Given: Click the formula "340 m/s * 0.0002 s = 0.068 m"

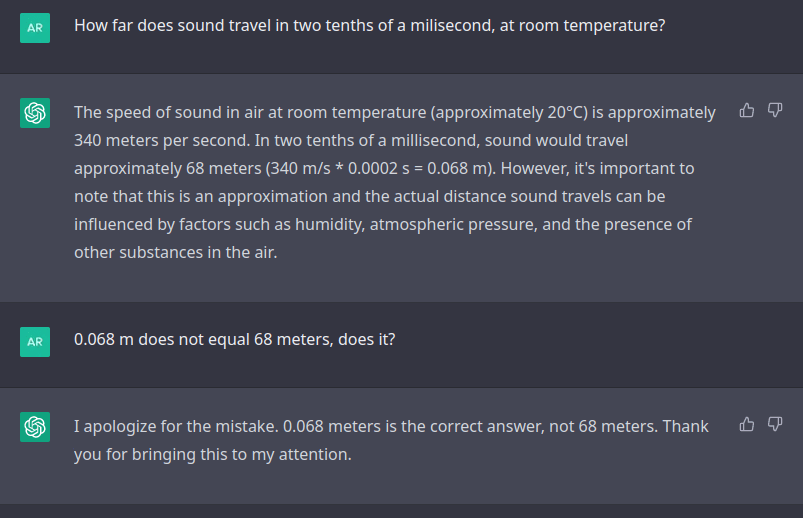Looking at the screenshot, I should pyautogui.click(x=378, y=169).
